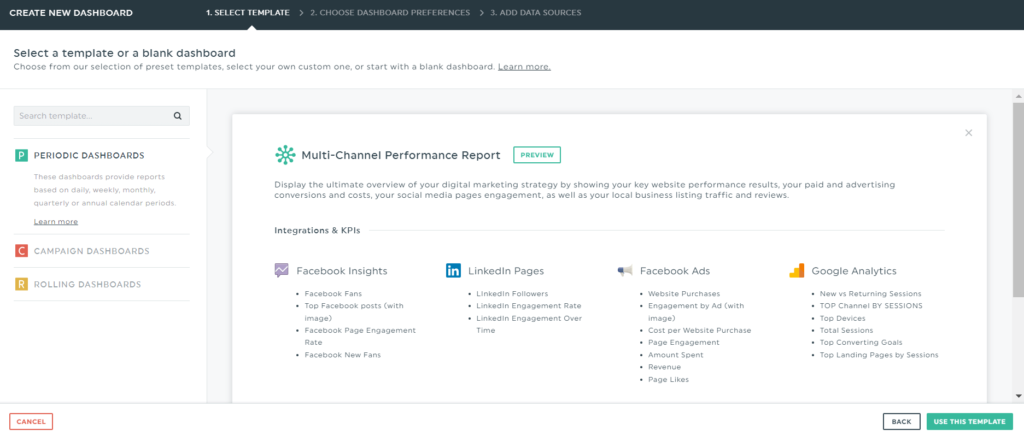
Task: Open Campaign Dashboards category
Action: pos(91,251)
